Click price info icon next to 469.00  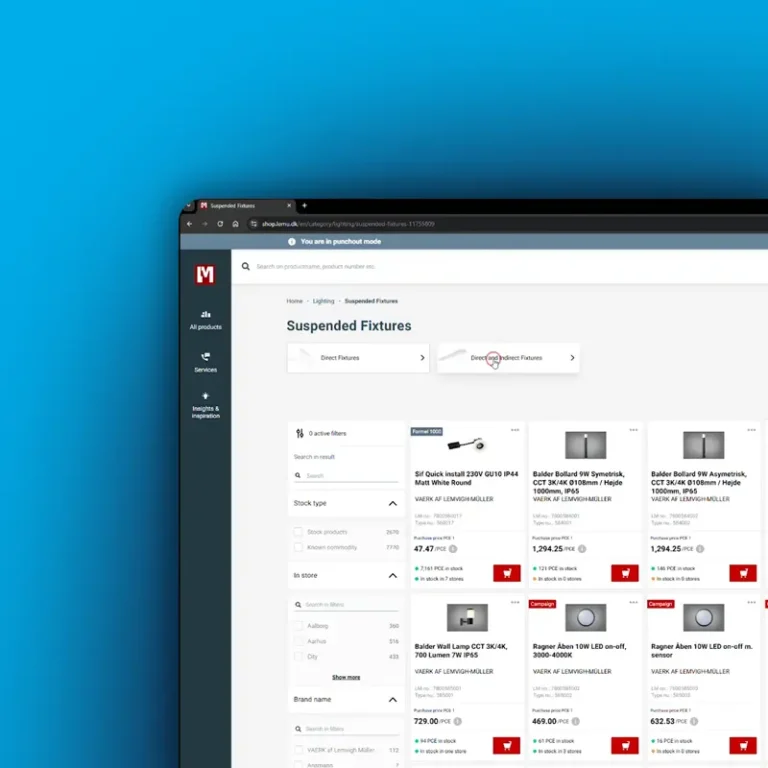(576, 721)
